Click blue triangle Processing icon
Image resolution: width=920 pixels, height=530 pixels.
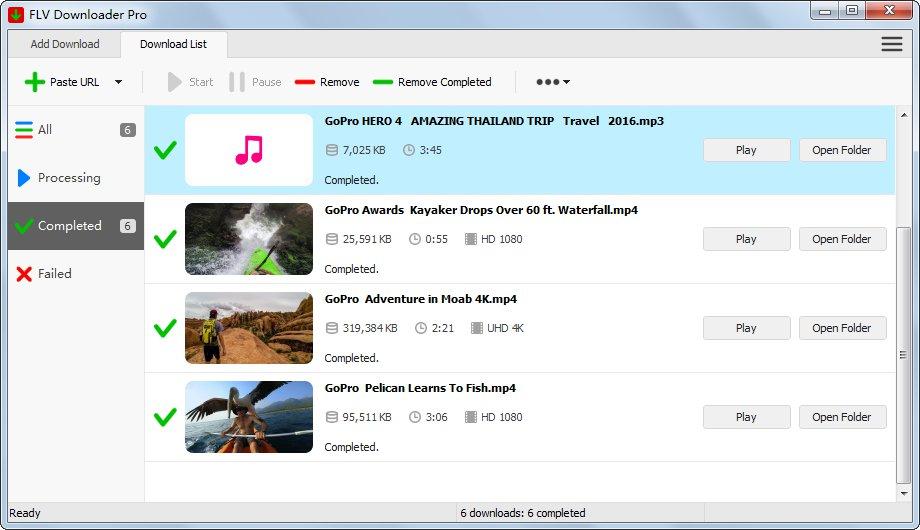coord(23,178)
